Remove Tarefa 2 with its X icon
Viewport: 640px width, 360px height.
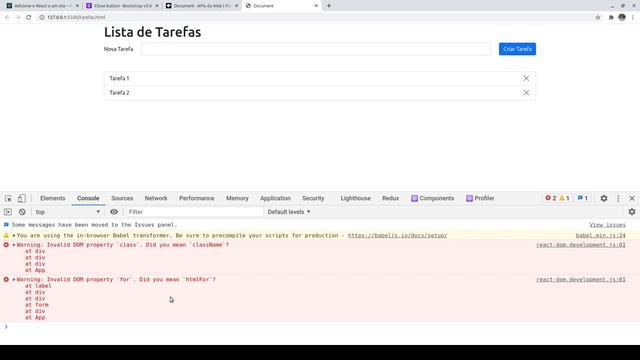(526, 93)
